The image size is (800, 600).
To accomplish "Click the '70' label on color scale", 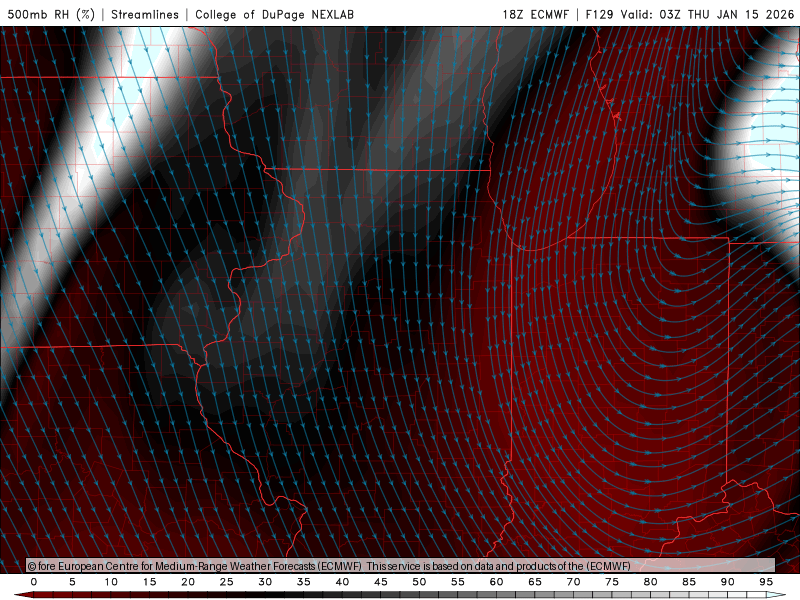I will point(573,582).
